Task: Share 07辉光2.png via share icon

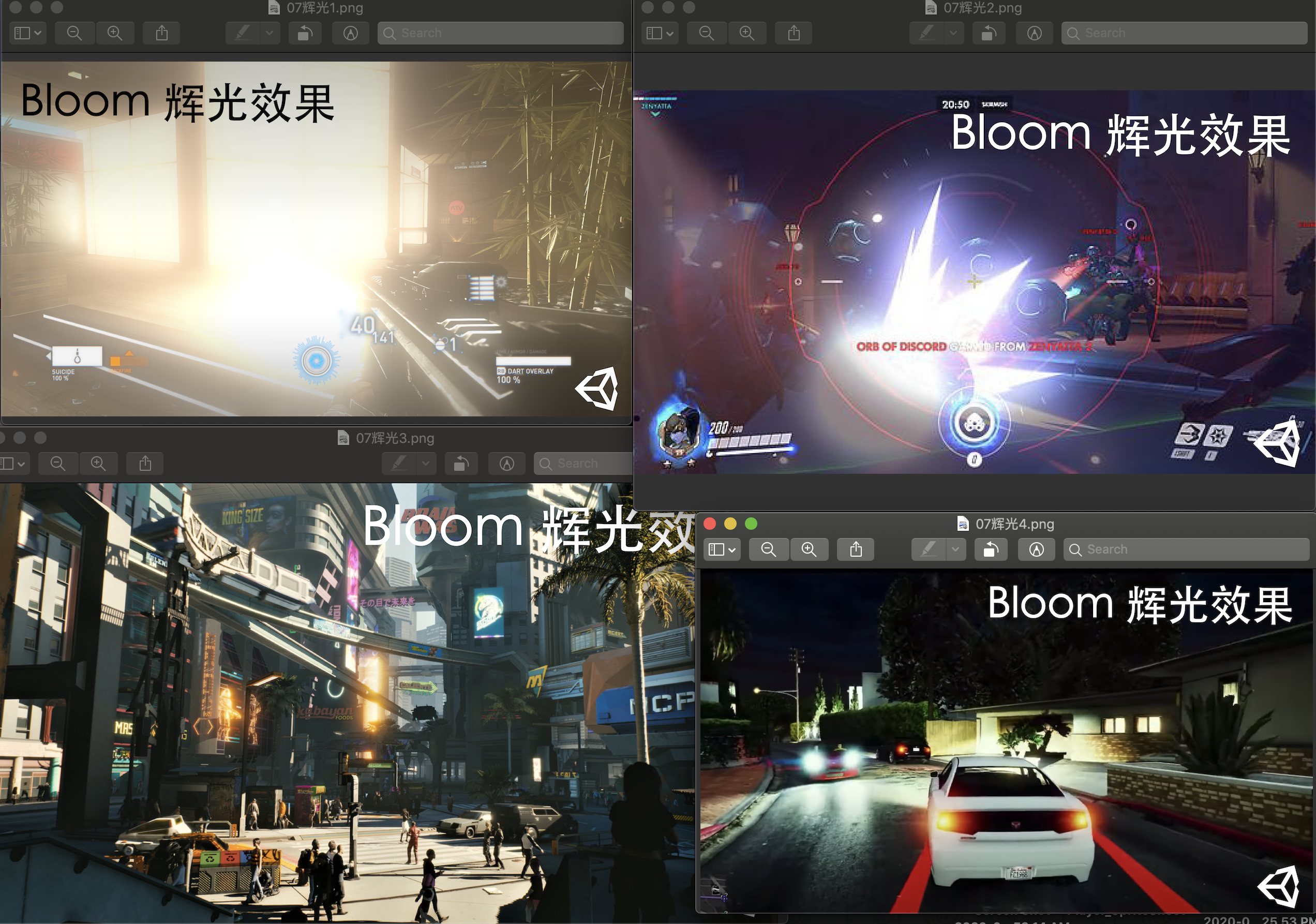Action: pyautogui.click(x=794, y=33)
